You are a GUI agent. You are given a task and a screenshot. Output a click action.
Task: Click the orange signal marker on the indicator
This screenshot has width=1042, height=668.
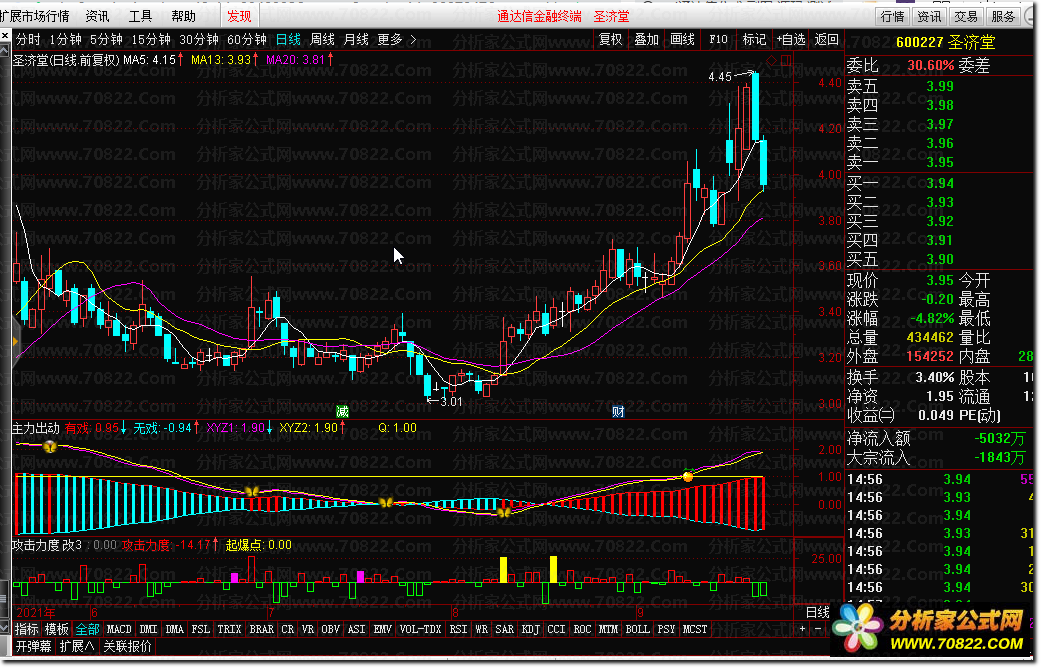(x=688, y=476)
